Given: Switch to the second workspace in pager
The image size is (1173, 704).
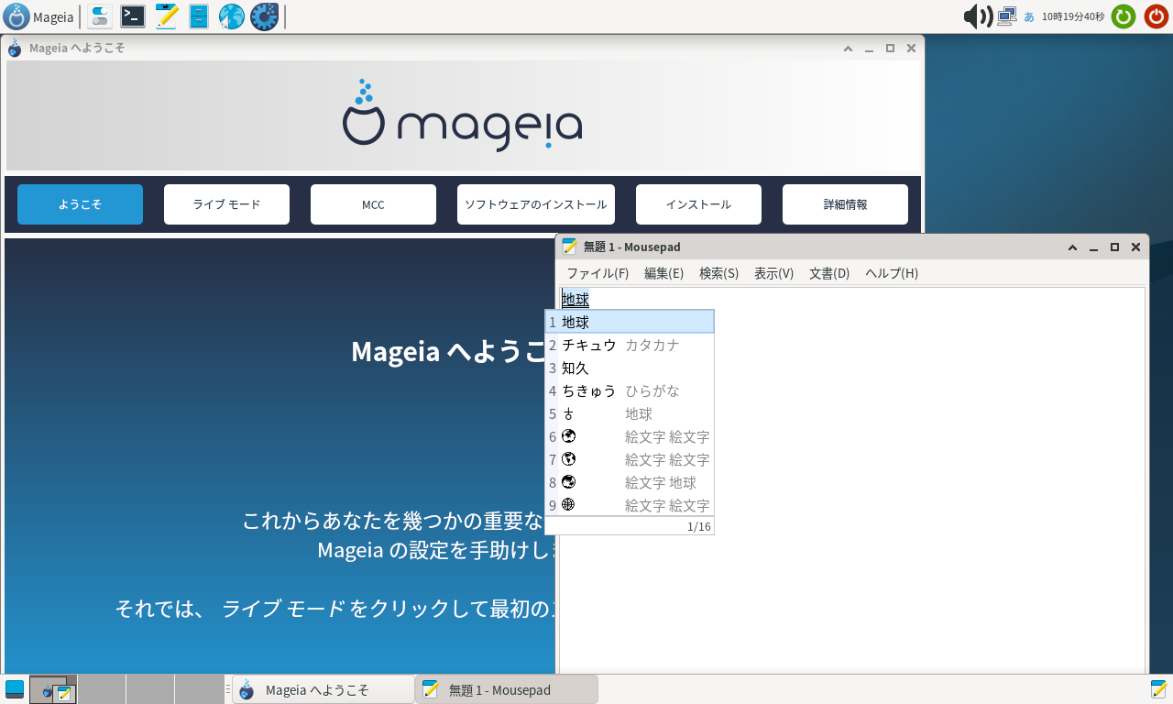Looking at the screenshot, I should click(x=102, y=689).
